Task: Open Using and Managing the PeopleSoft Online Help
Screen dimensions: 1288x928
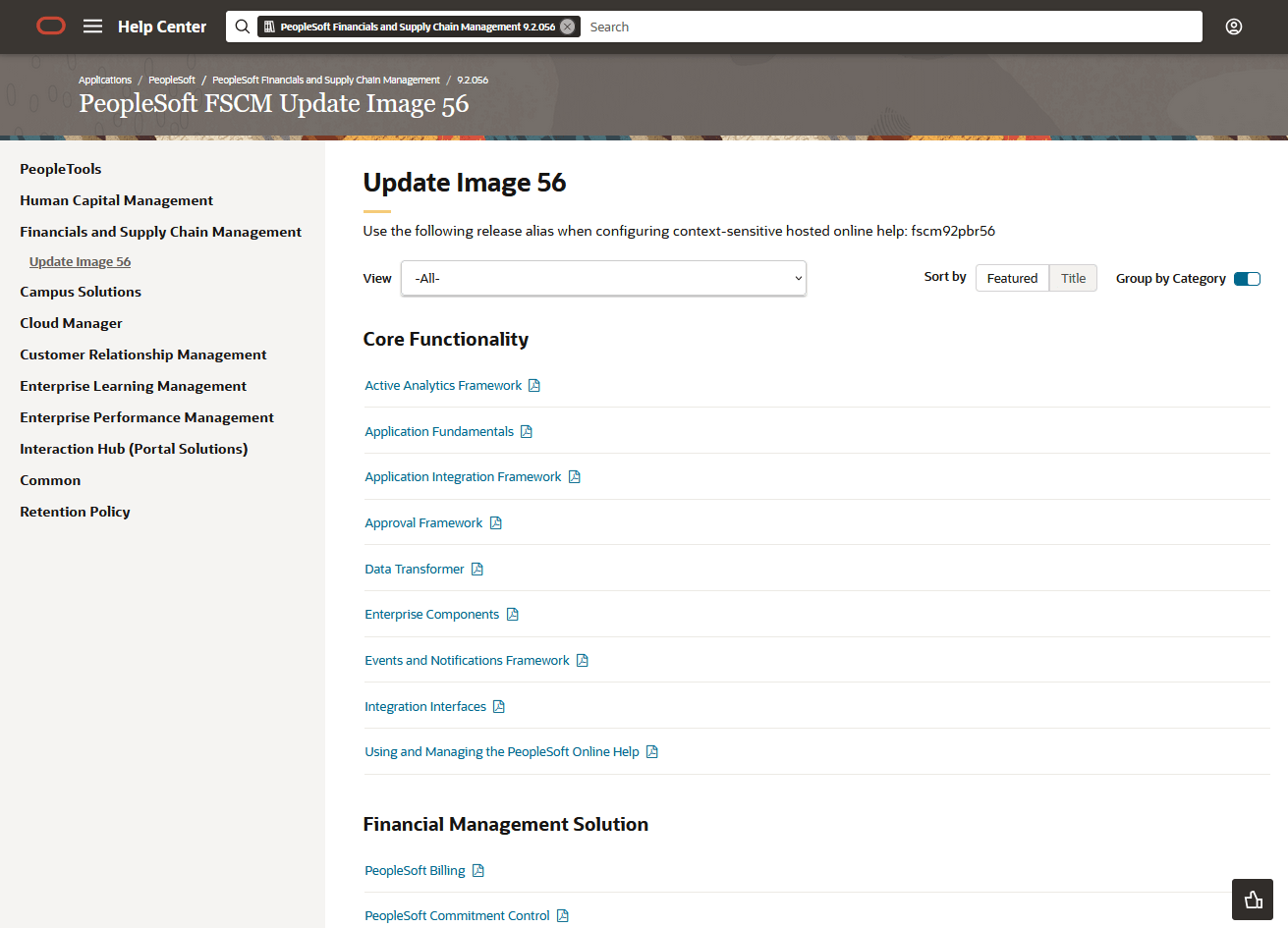Action: click(x=501, y=751)
